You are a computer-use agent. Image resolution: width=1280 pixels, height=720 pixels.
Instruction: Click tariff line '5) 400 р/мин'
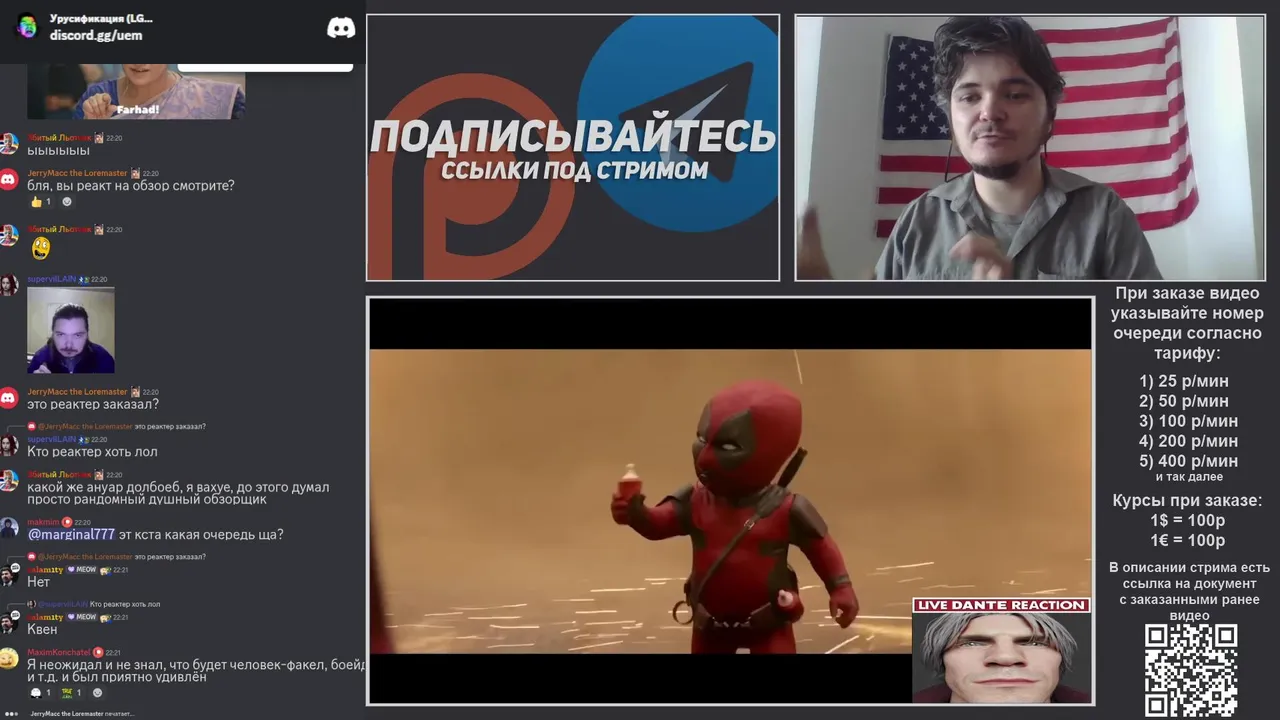tap(1188, 461)
